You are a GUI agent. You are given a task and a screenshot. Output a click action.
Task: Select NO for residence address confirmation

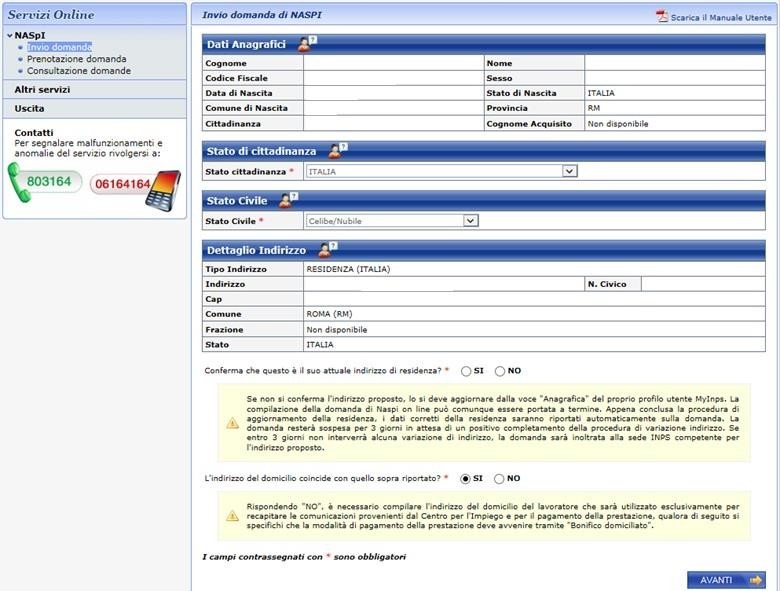[500, 371]
